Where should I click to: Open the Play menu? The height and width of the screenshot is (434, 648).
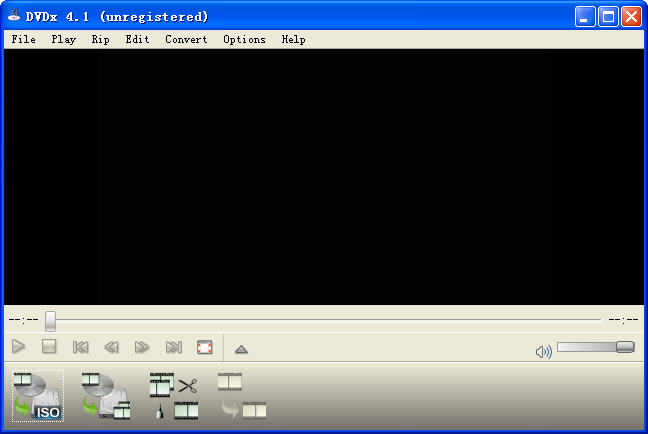(64, 40)
